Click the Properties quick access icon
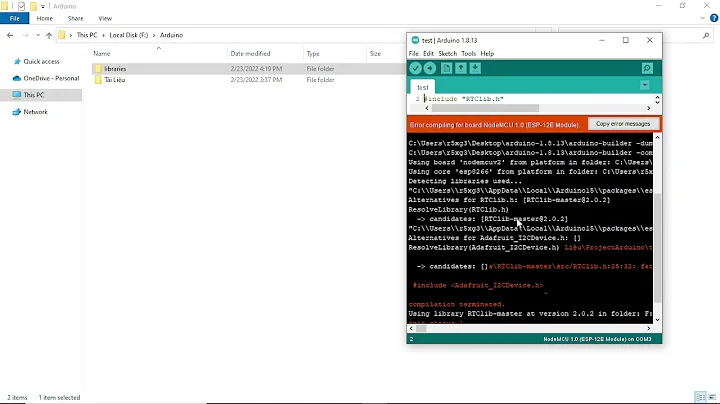Image resolution: width=720 pixels, height=404 pixels. [21, 6]
